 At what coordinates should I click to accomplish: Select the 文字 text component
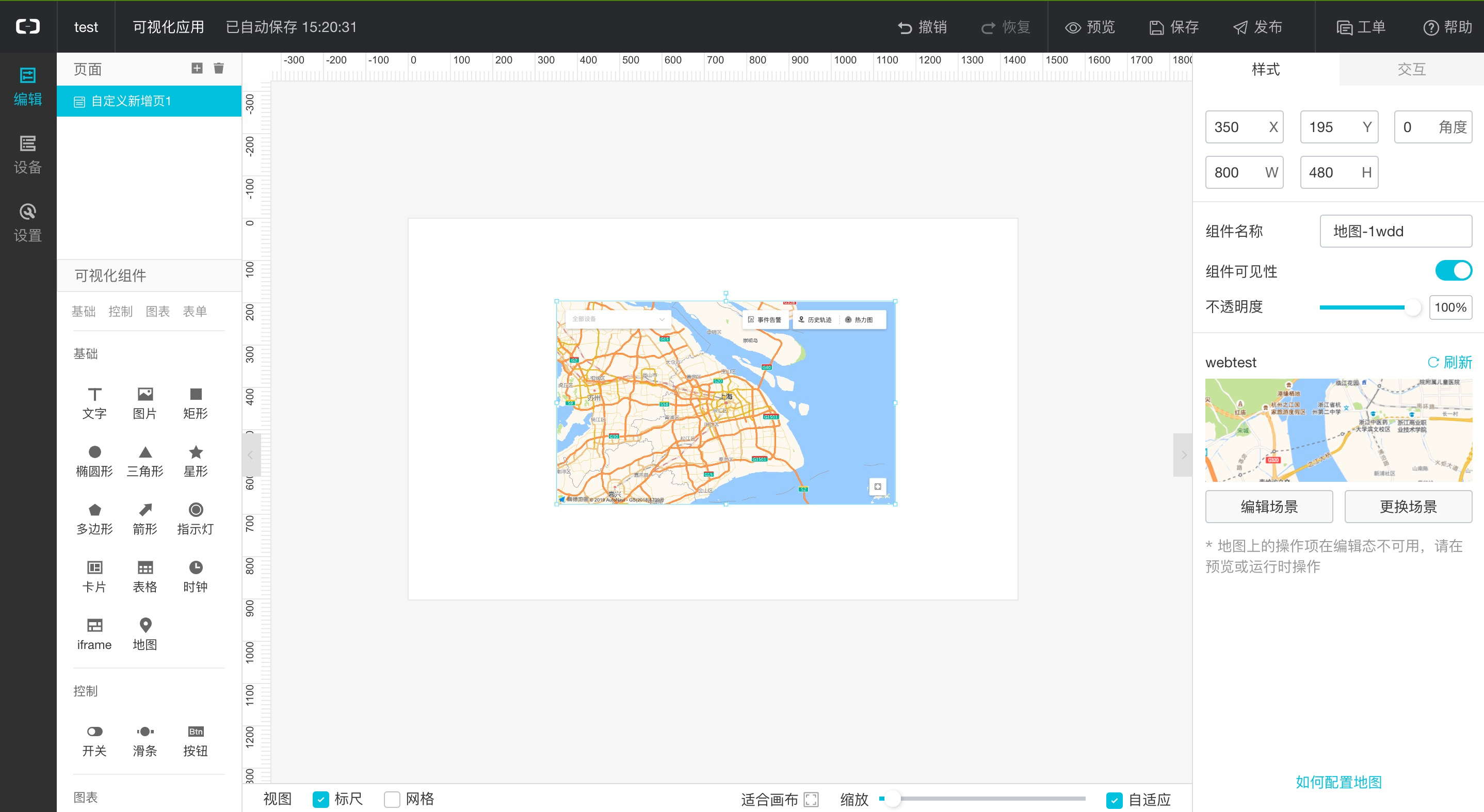pyautogui.click(x=94, y=403)
